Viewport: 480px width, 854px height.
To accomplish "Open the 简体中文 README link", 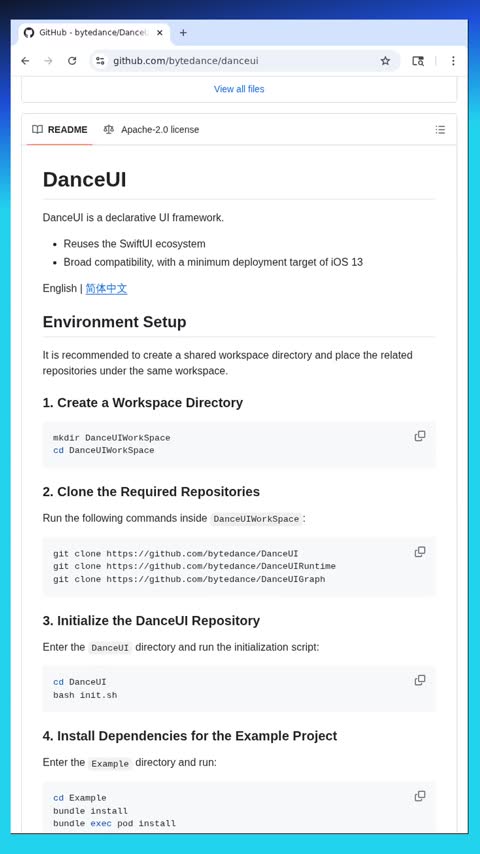I will pyautogui.click(x=106, y=288).
